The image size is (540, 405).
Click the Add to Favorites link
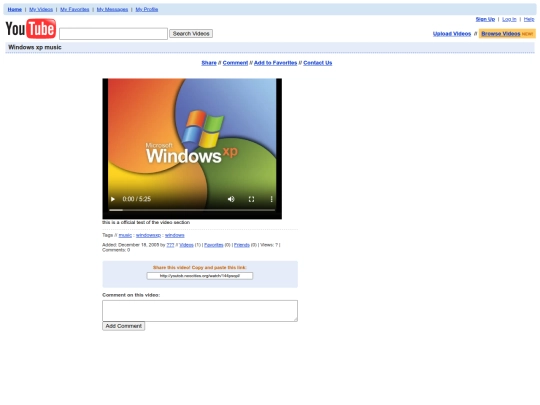pyautogui.click(x=276, y=63)
